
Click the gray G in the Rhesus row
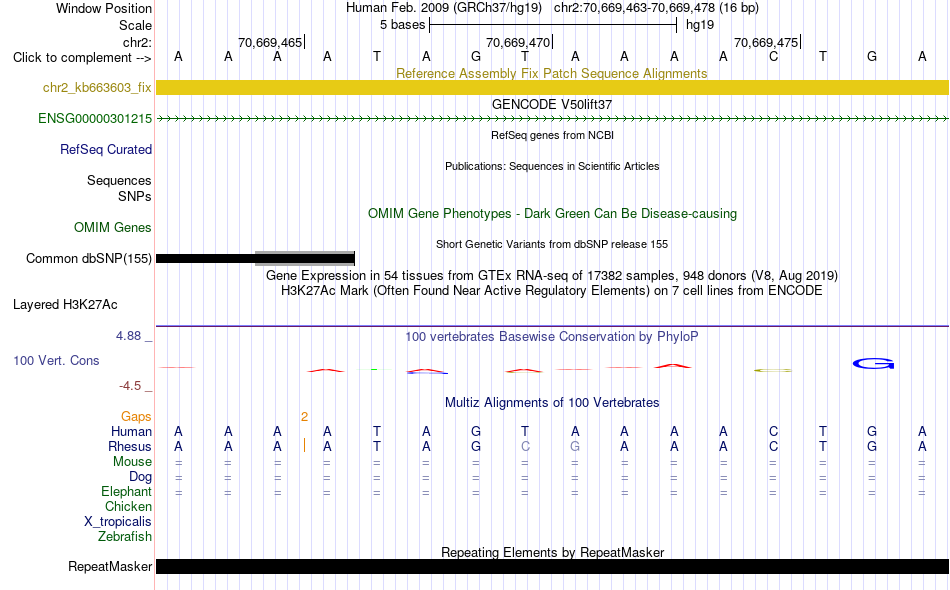coord(575,446)
